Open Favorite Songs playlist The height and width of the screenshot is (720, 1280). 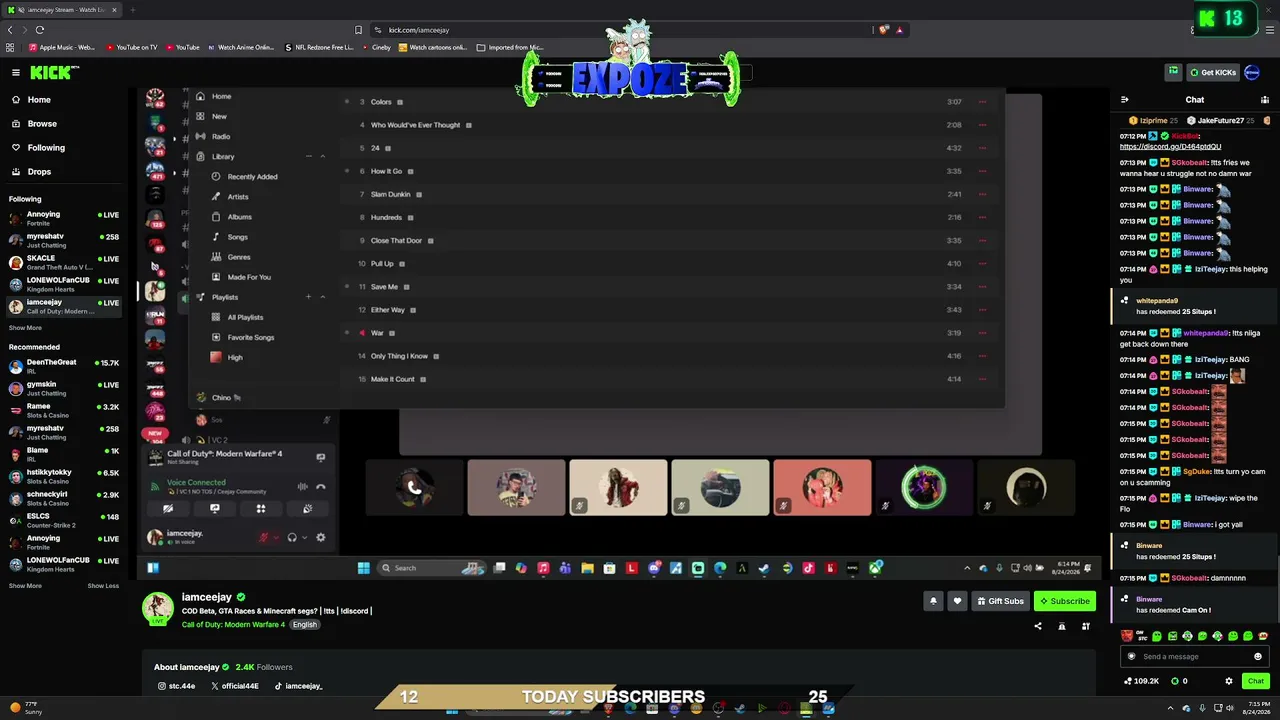(250, 337)
